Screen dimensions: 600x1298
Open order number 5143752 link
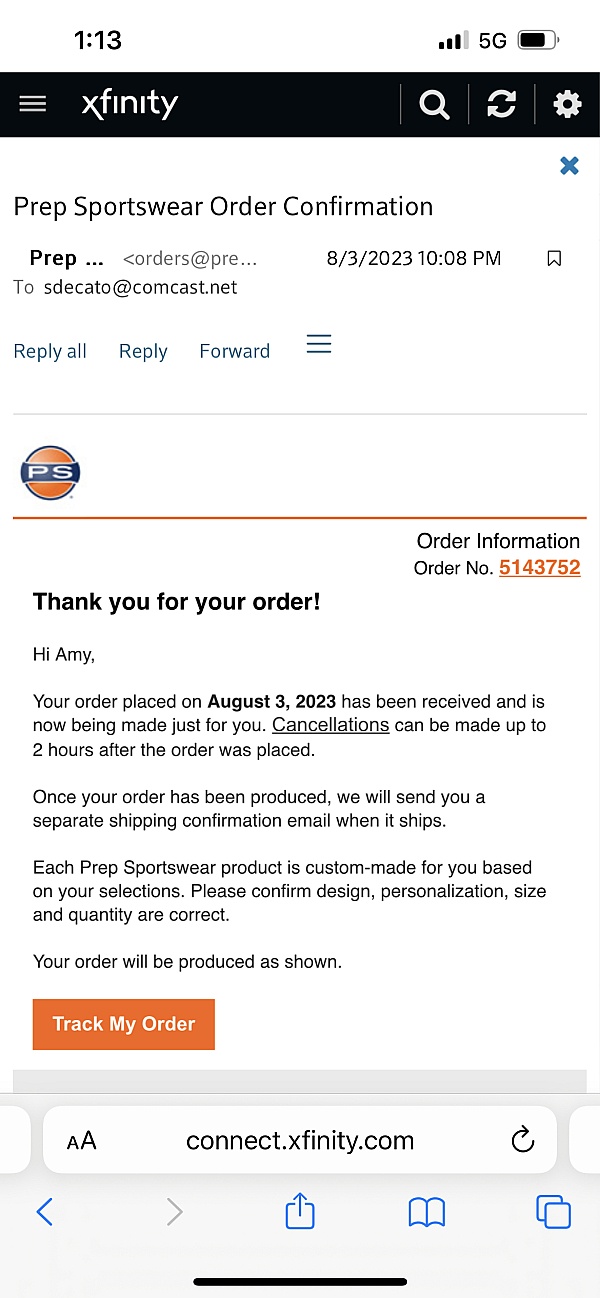539,568
